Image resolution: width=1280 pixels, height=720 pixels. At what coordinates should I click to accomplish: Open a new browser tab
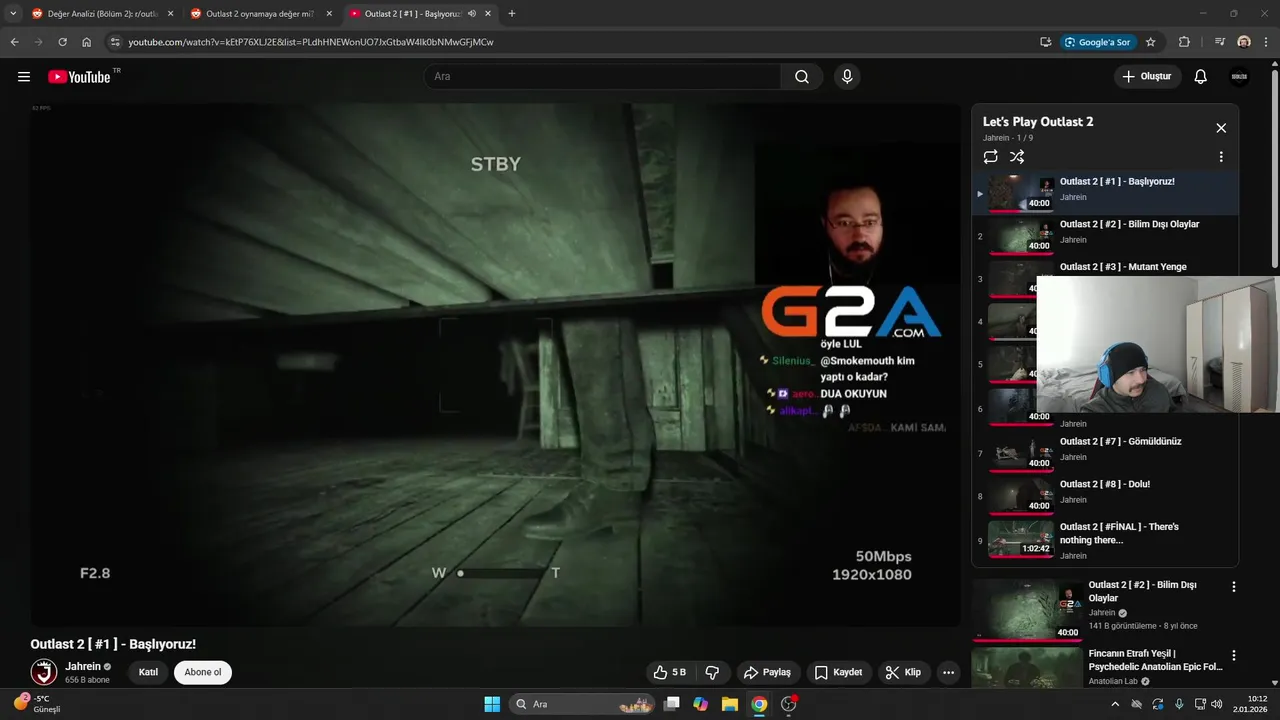point(512,14)
